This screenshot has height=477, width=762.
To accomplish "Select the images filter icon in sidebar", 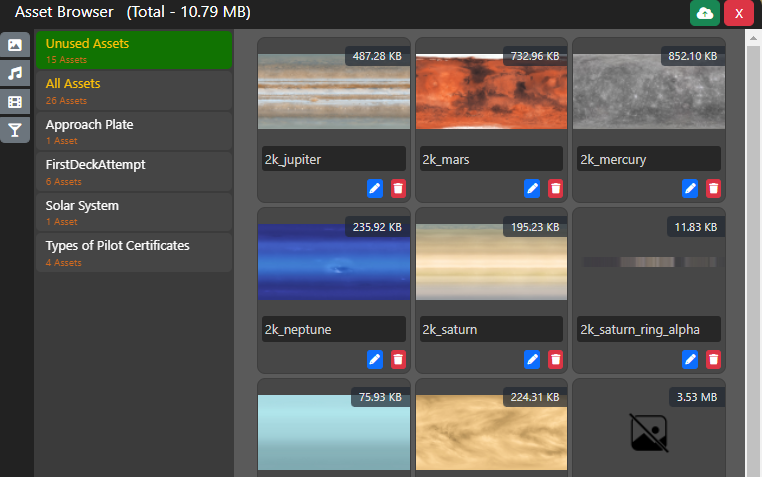I will 15,45.
